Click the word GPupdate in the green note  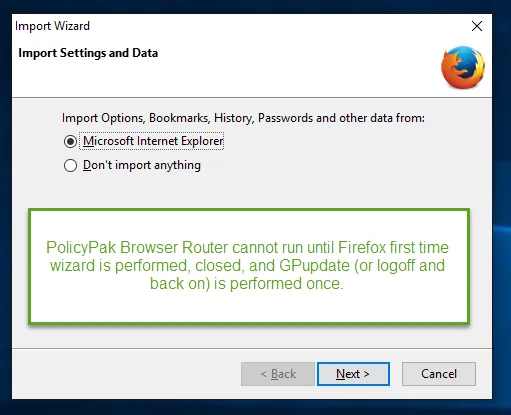pyautogui.click(x=314, y=266)
